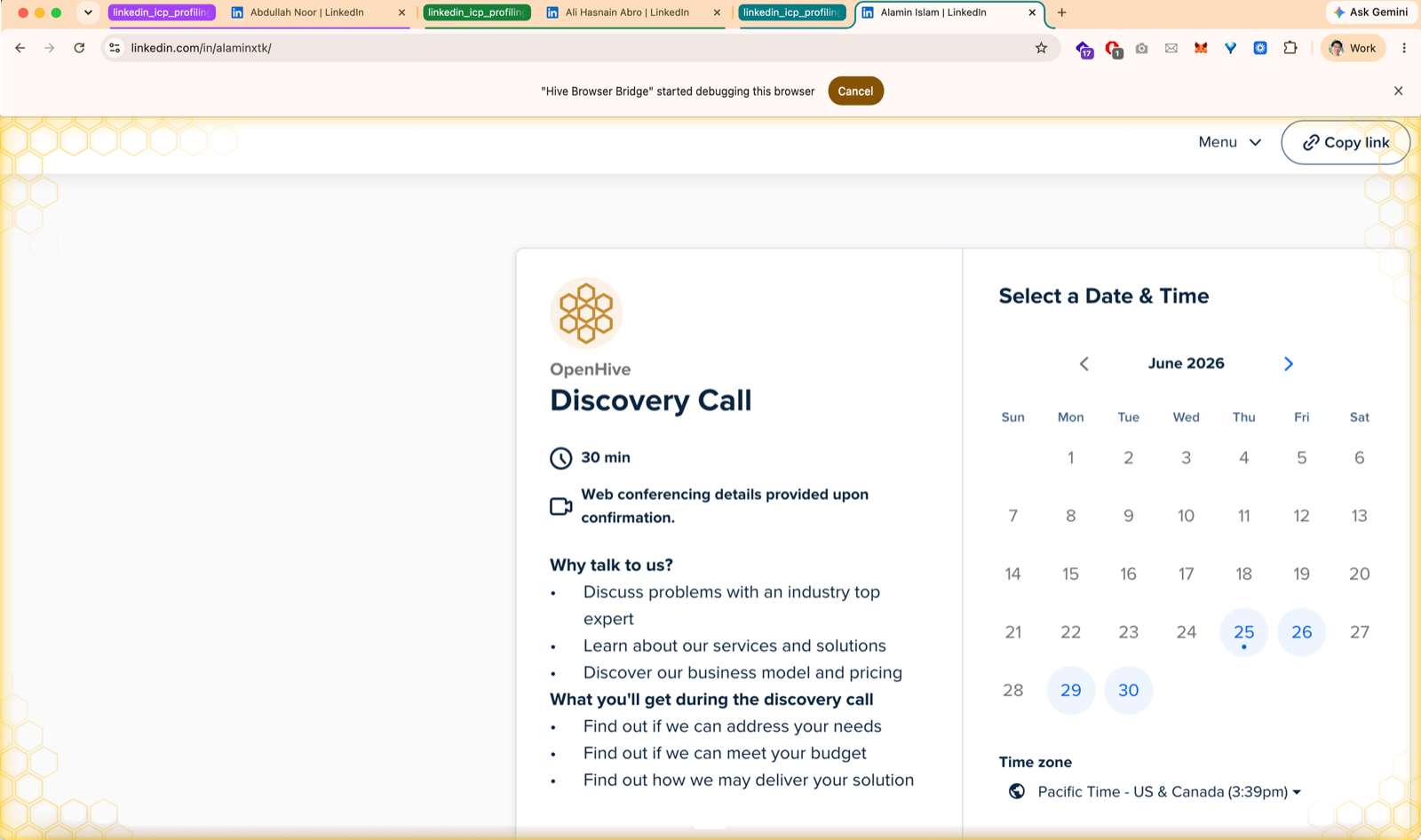Open the purple extension with badge 17
This screenshot has width=1421, height=840.
(x=1084, y=49)
